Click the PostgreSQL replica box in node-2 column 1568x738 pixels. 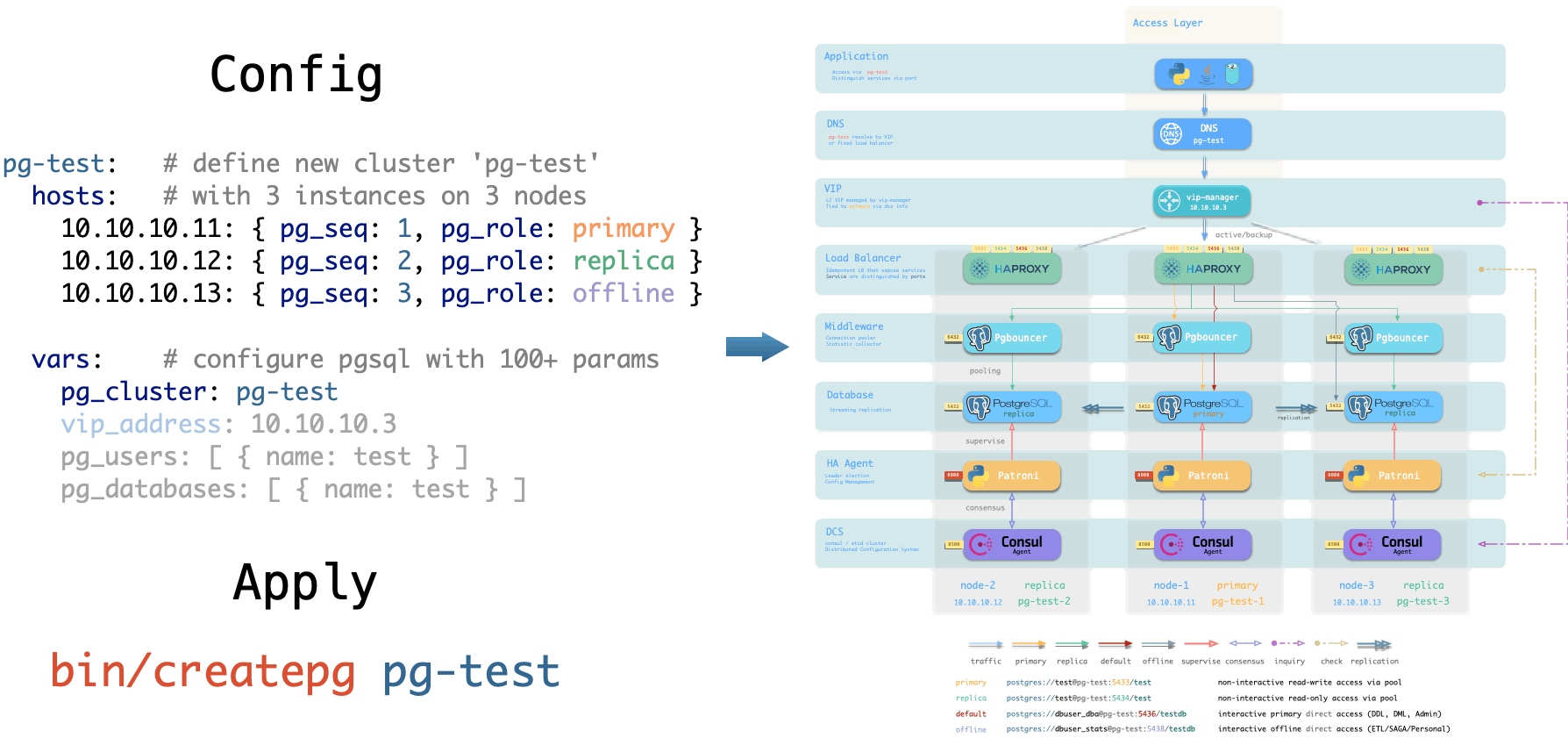(x=1012, y=407)
